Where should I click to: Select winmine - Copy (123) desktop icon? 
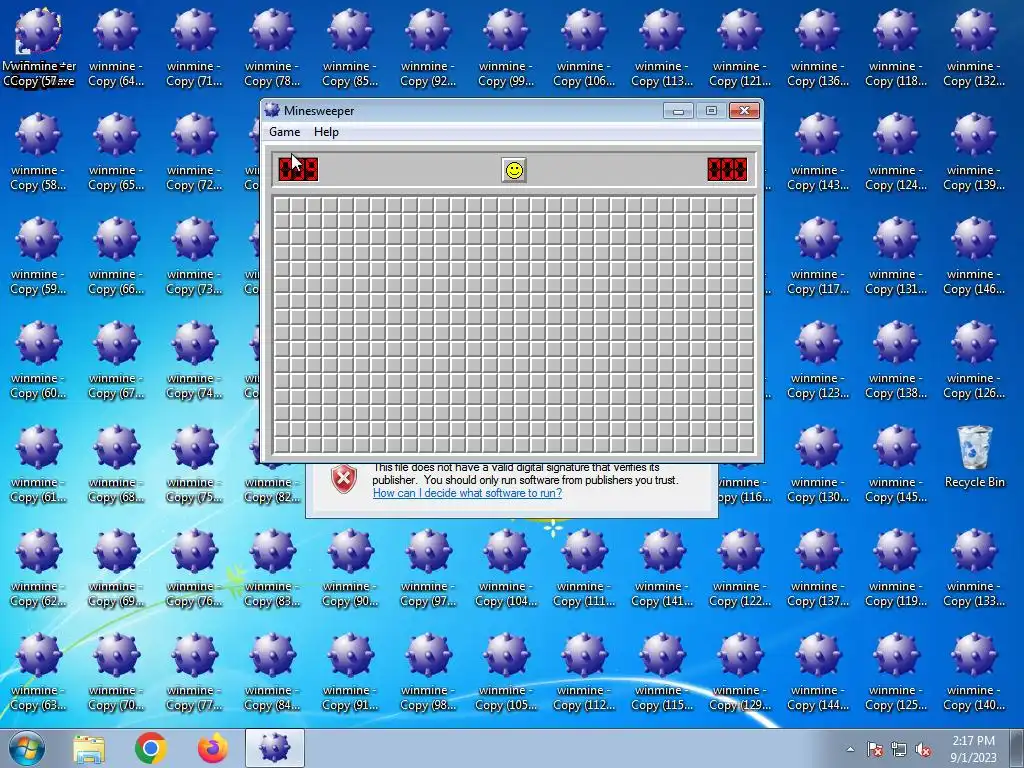(818, 360)
